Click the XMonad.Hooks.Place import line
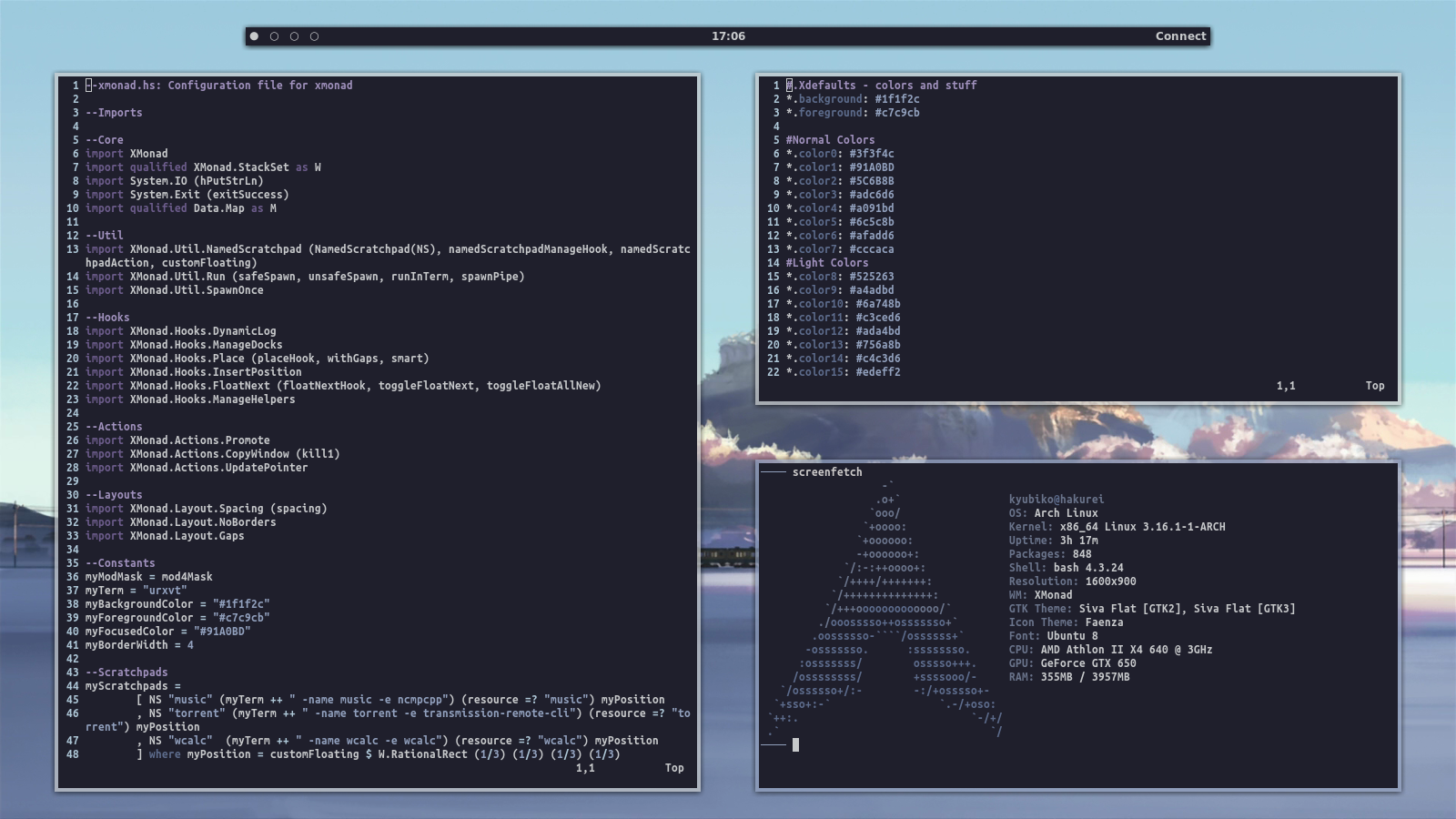 [258, 359]
